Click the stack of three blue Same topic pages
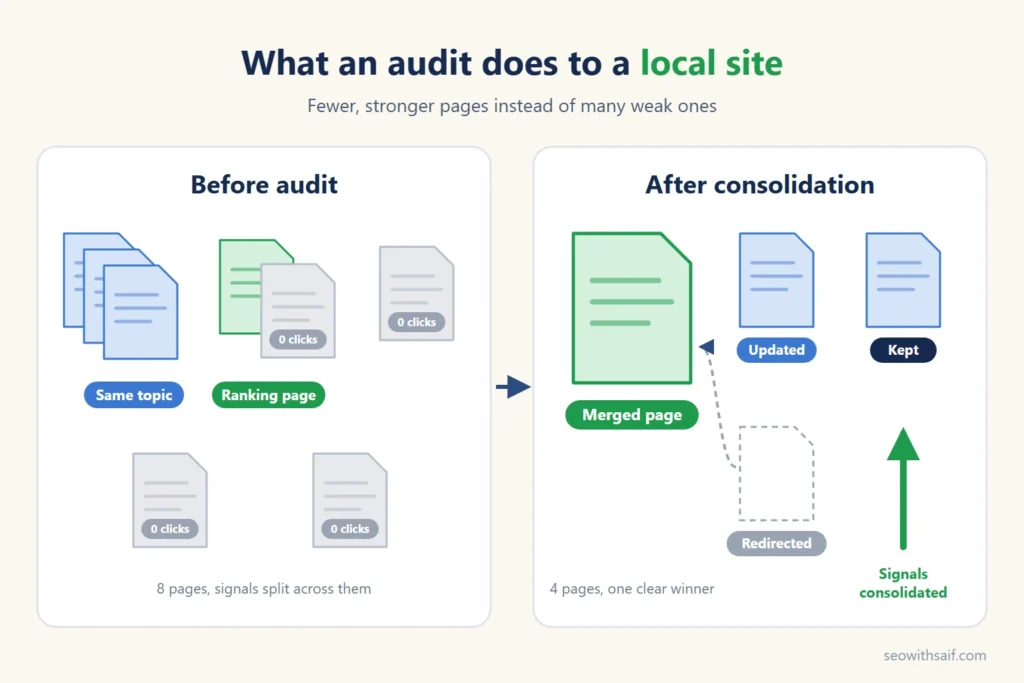This screenshot has width=1024, height=683. tap(121, 296)
